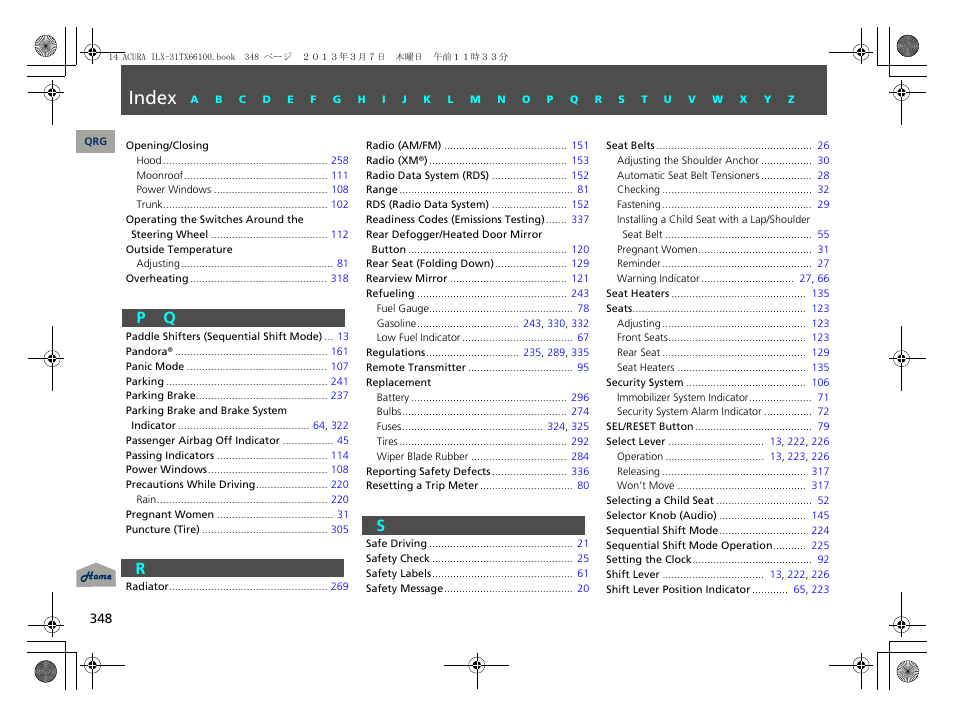Jump to index letter T
Viewport: 954px width, 718px height.
coord(644,99)
